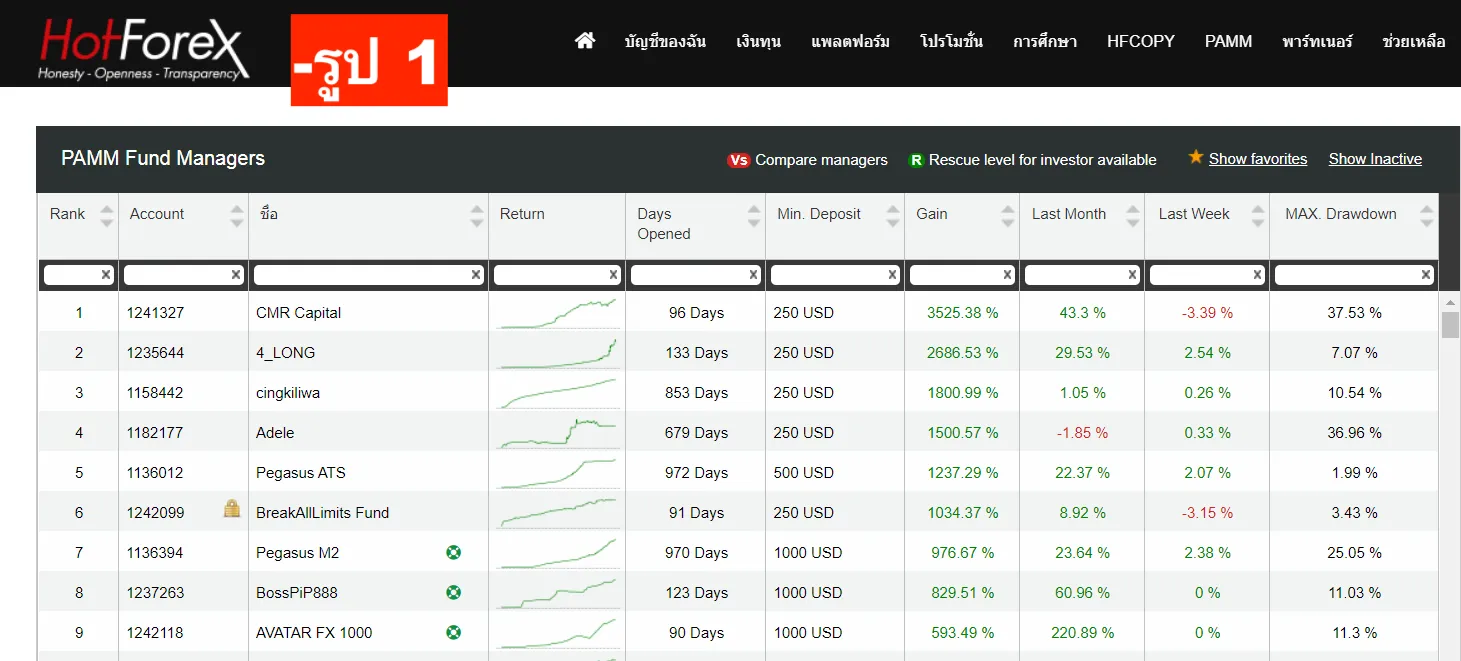This screenshot has height=661, width=1461.
Task: Open the CMR Capital manager name
Action: (298, 313)
